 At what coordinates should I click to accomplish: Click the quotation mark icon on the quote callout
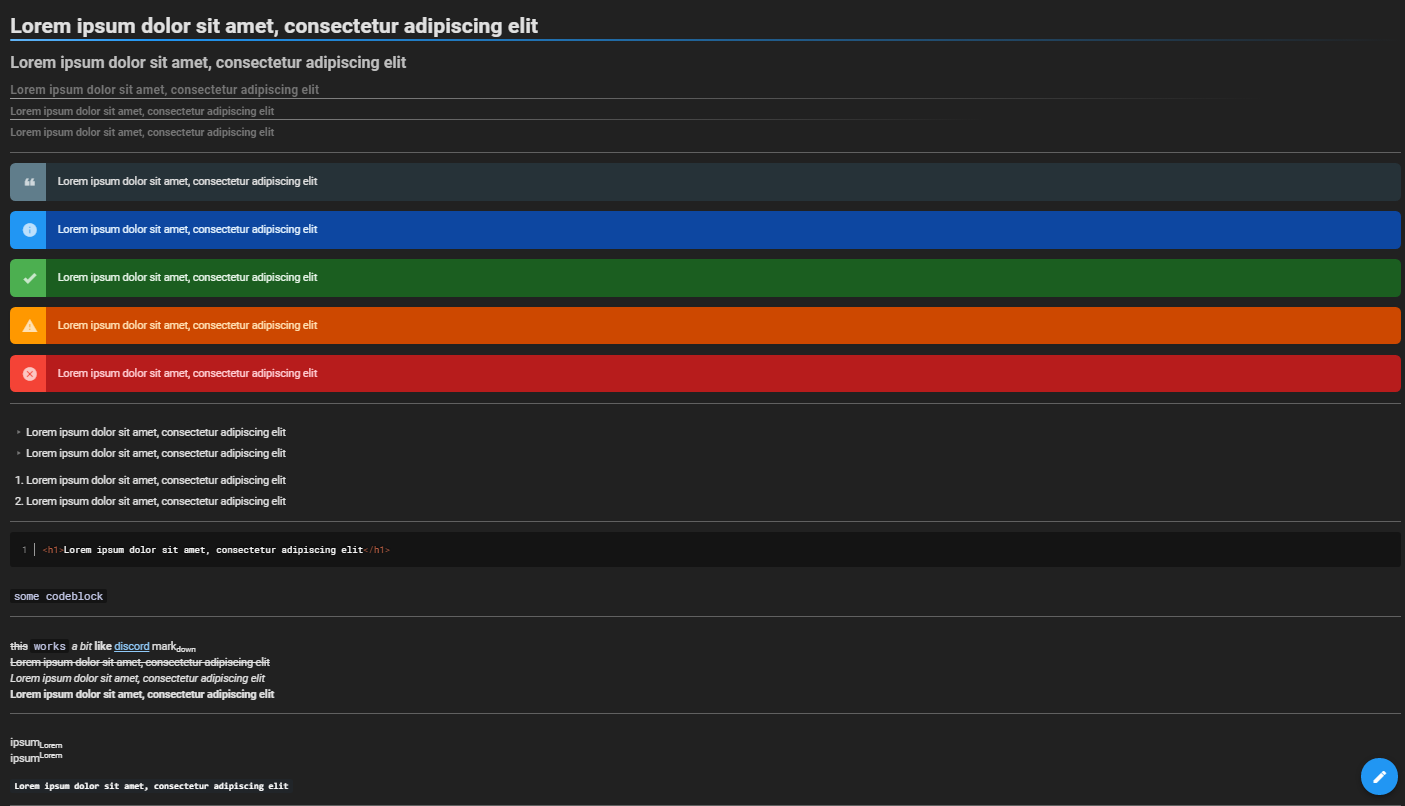point(27,181)
